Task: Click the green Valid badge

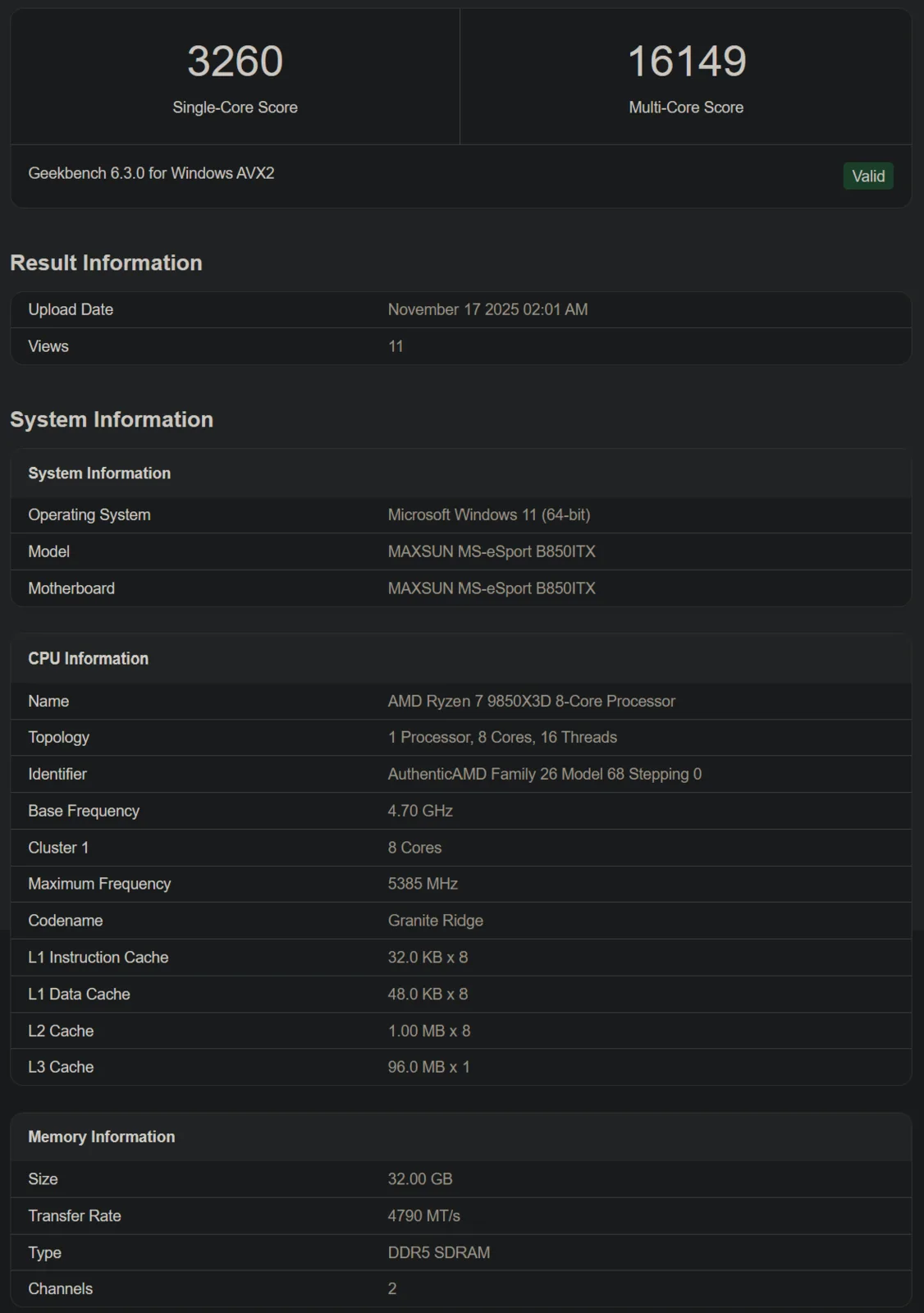Action: pos(867,176)
